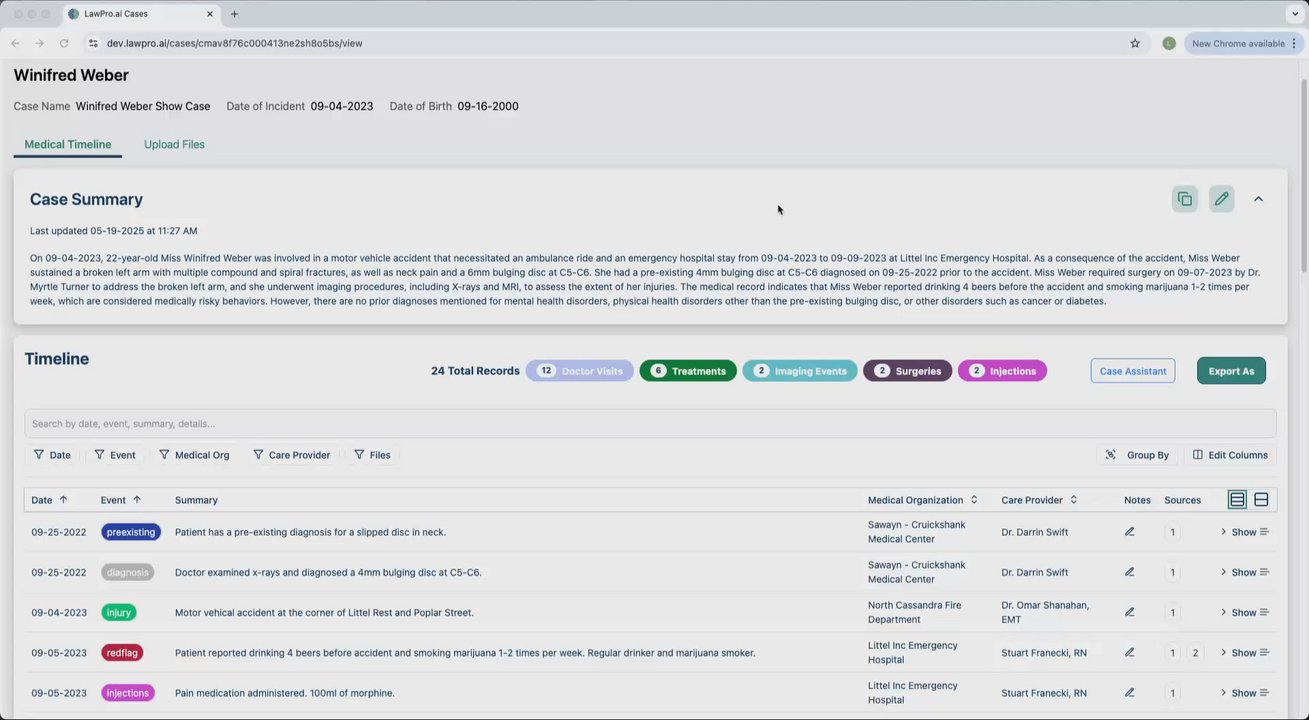Open the Chrome profile avatar
The image size is (1309, 720).
(x=1169, y=43)
